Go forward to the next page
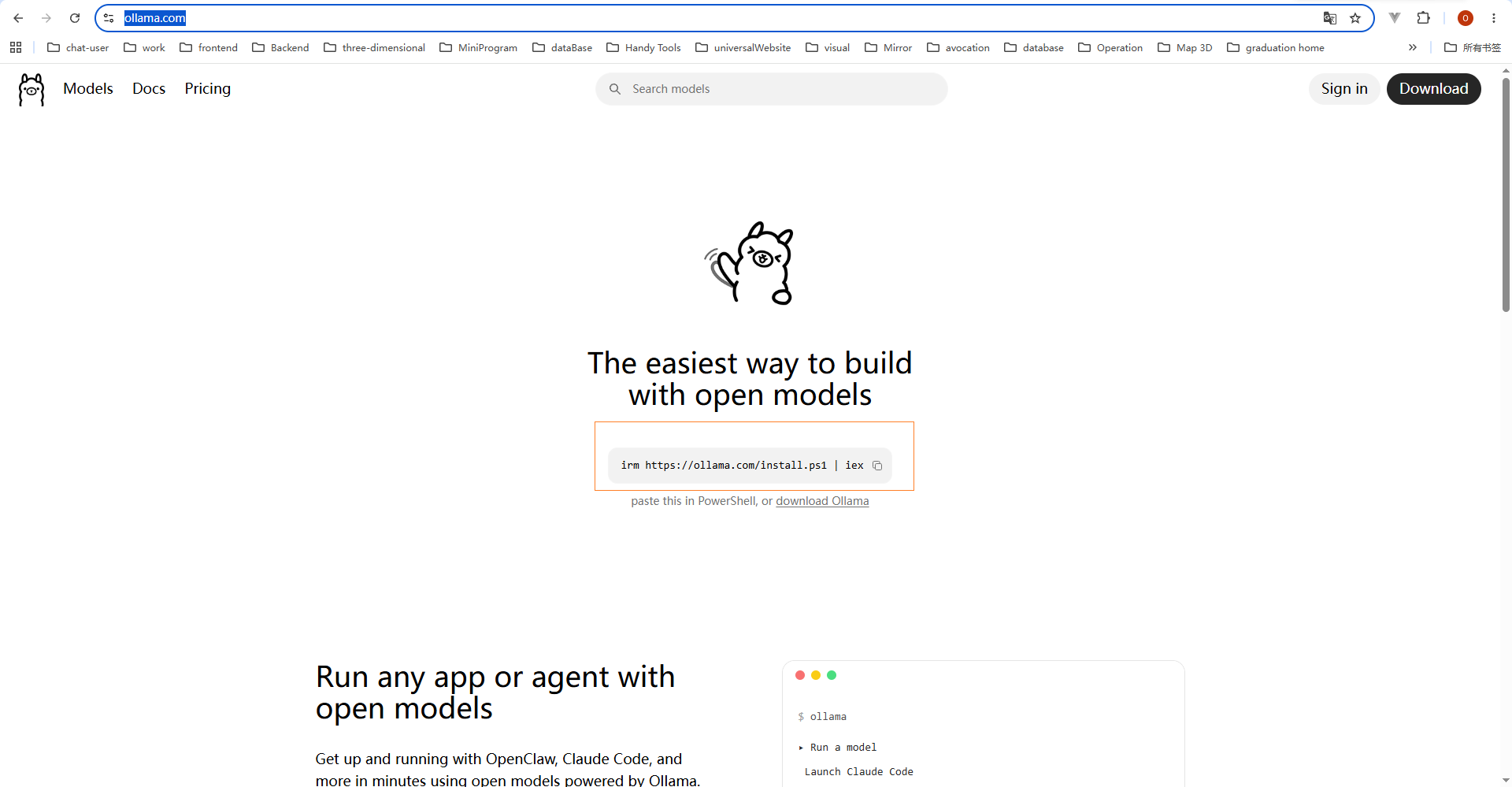This screenshot has width=1512, height=787. coord(46,18)
